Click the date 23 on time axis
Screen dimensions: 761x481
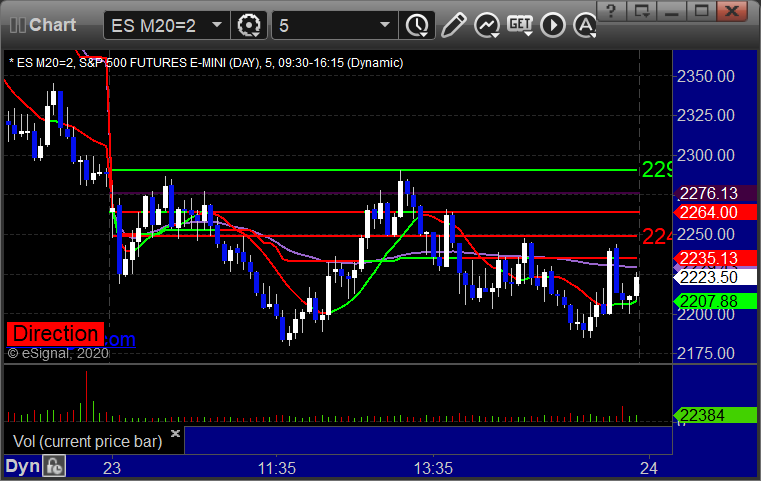tap(112, 468)
